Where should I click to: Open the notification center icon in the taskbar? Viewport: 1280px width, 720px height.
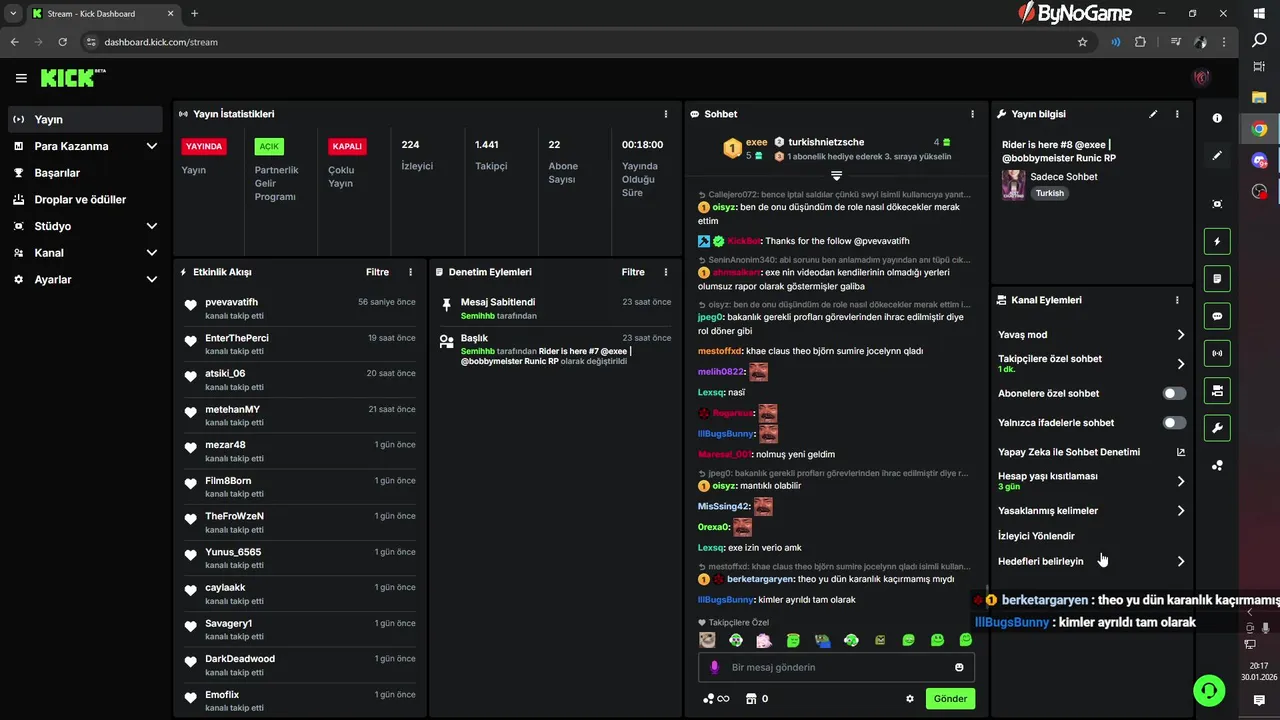pos(1259,701)
